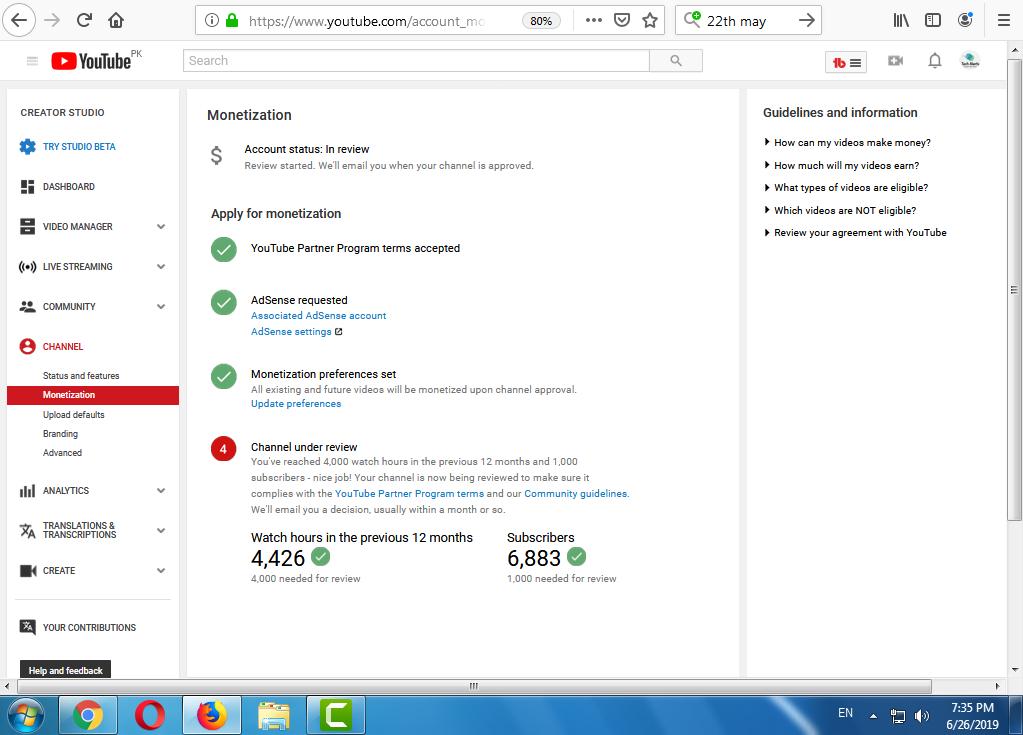Select the Upload defaults submenu item
1023x735 pixels.
tap(73, 415)
